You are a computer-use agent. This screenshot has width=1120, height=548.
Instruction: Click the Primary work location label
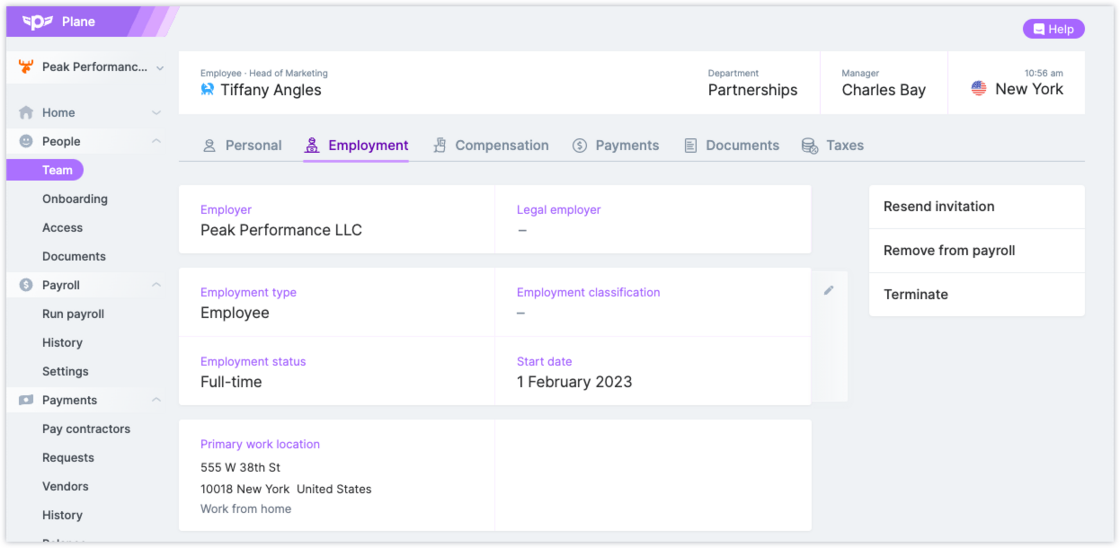[260, 444]
